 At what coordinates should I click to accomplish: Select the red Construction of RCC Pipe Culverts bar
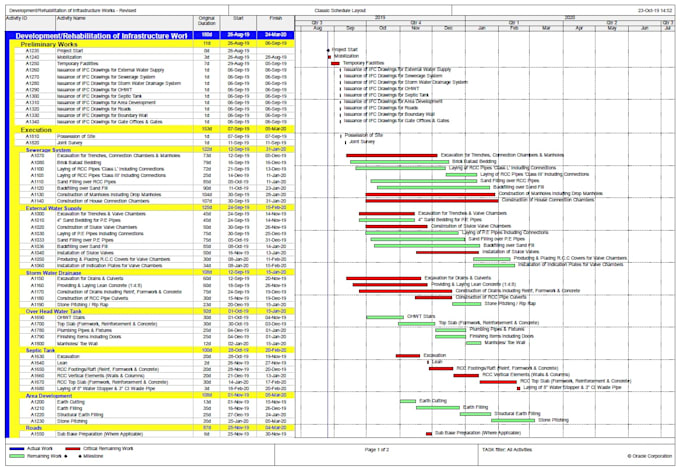[433, 297]
